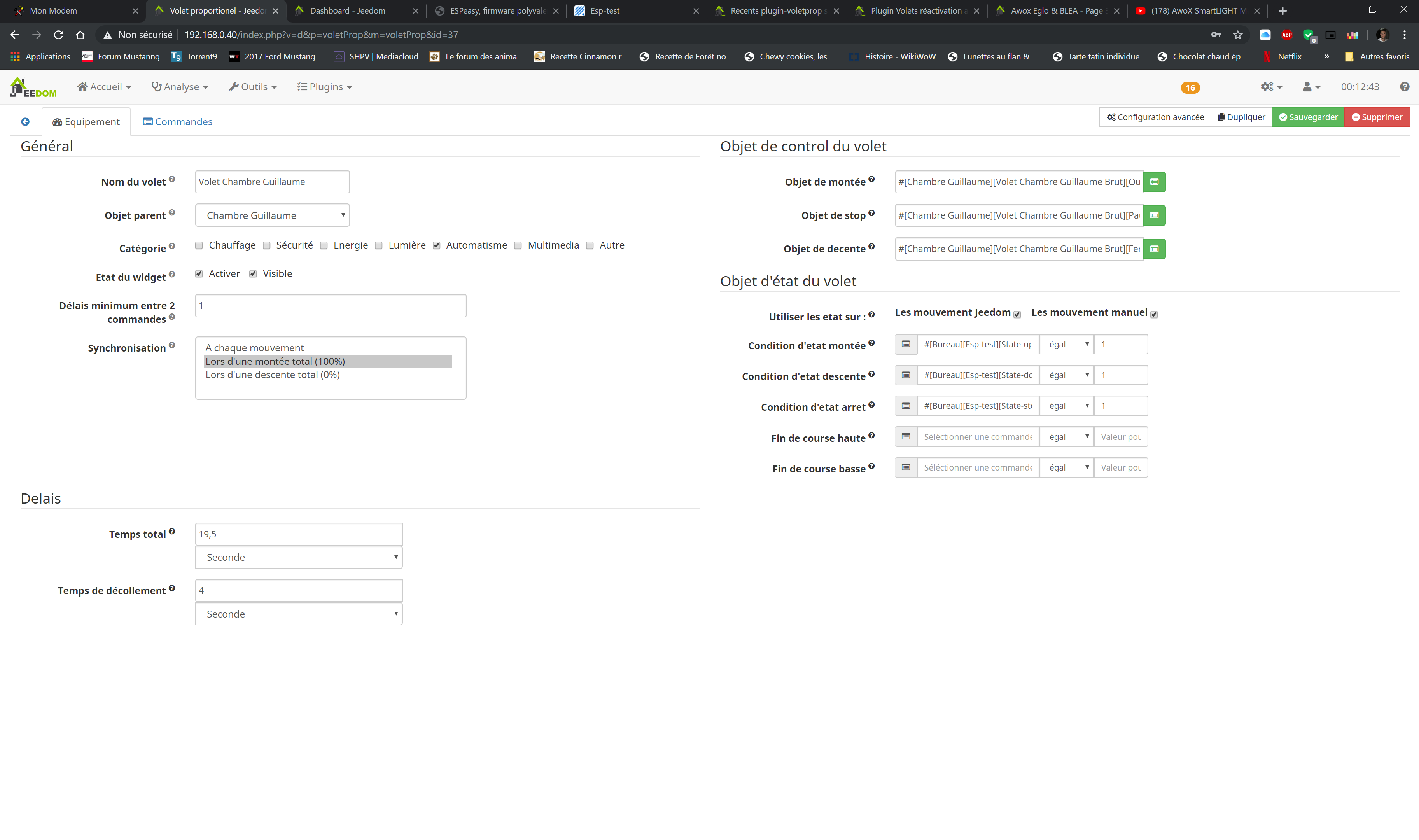Select 'Lors d'une descente total (0%)' option
This screenshot has width=1419, height=840.
pos(272,375)
